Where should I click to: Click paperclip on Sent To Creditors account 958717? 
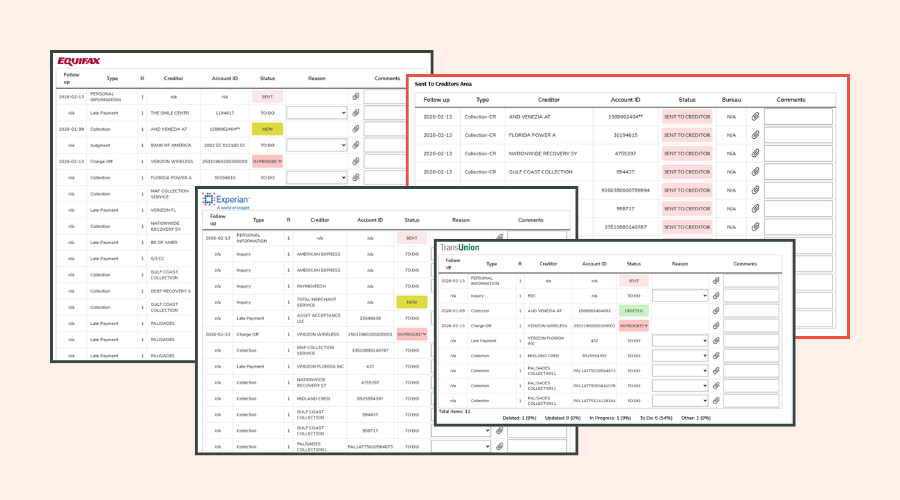pyautogui.click(x=755, y=208)
